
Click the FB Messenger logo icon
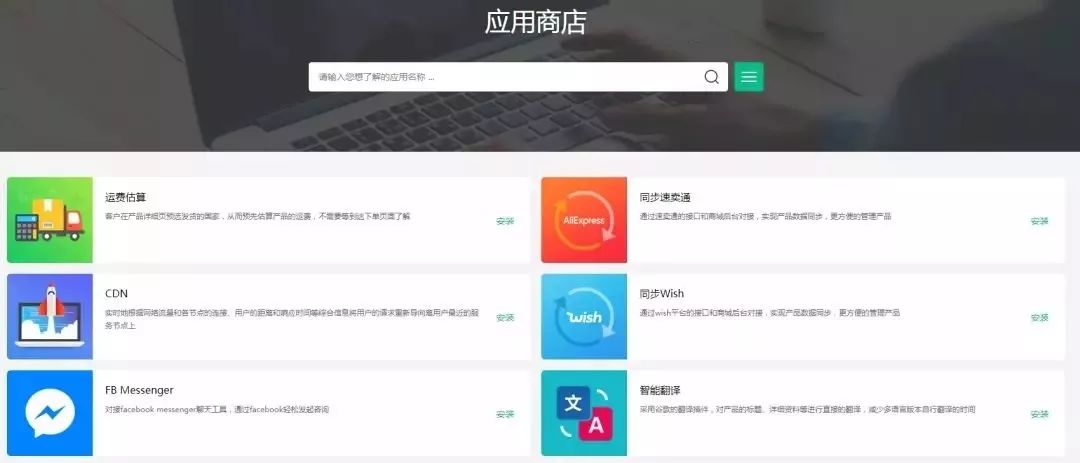tap(50, 413)
